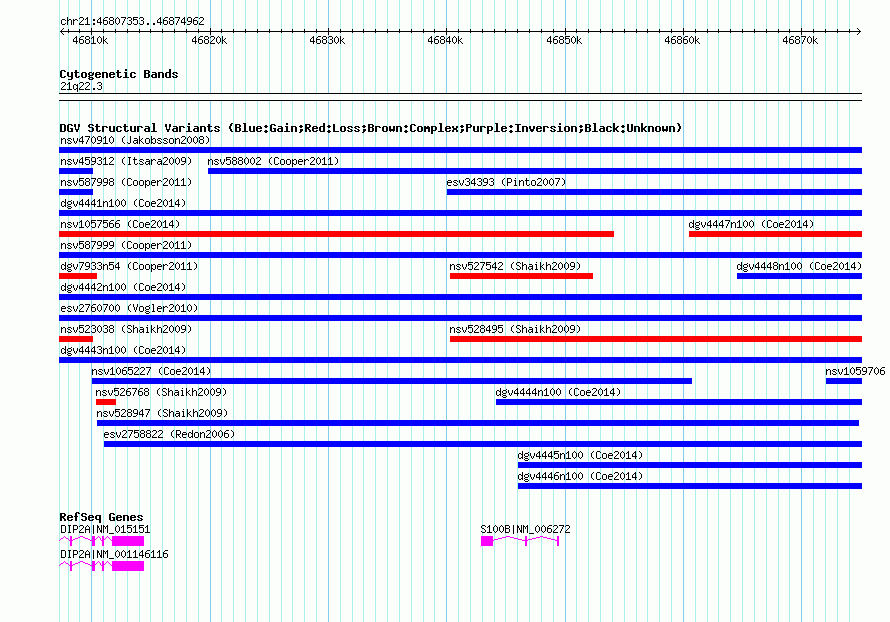Screen dimensions: 890x622
Task: Select the dgv4445n100 blue bar
Action: tap(690, 465)
